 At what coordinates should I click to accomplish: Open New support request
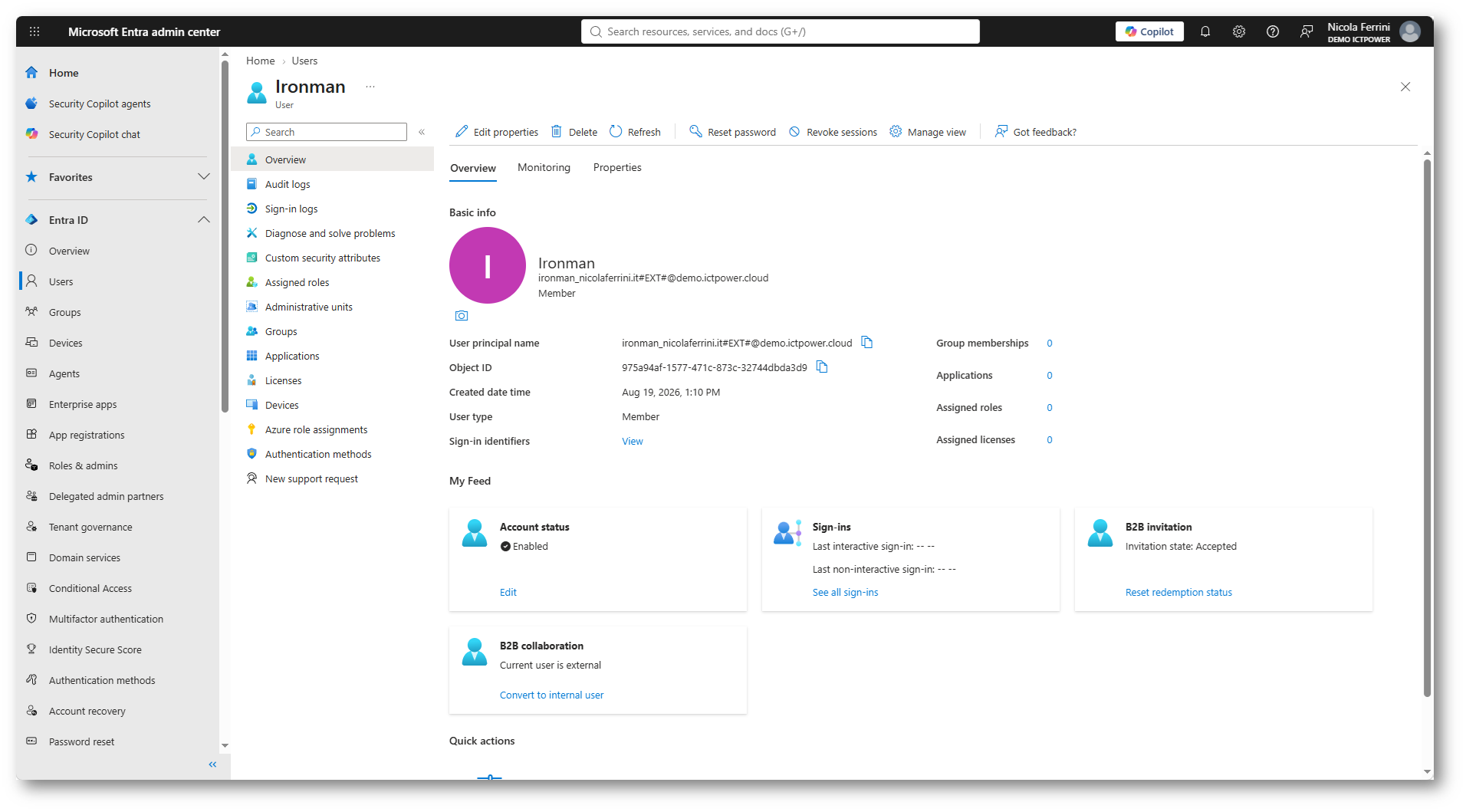[312, 478]
